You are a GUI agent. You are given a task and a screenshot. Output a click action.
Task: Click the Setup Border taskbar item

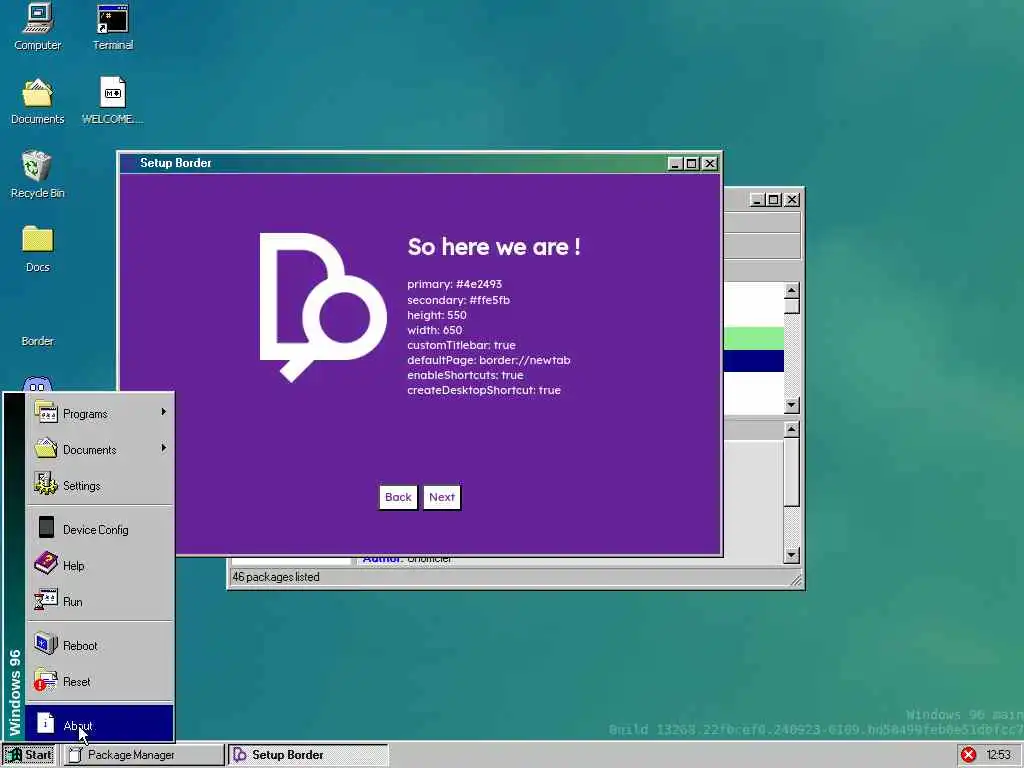[308, 755]
